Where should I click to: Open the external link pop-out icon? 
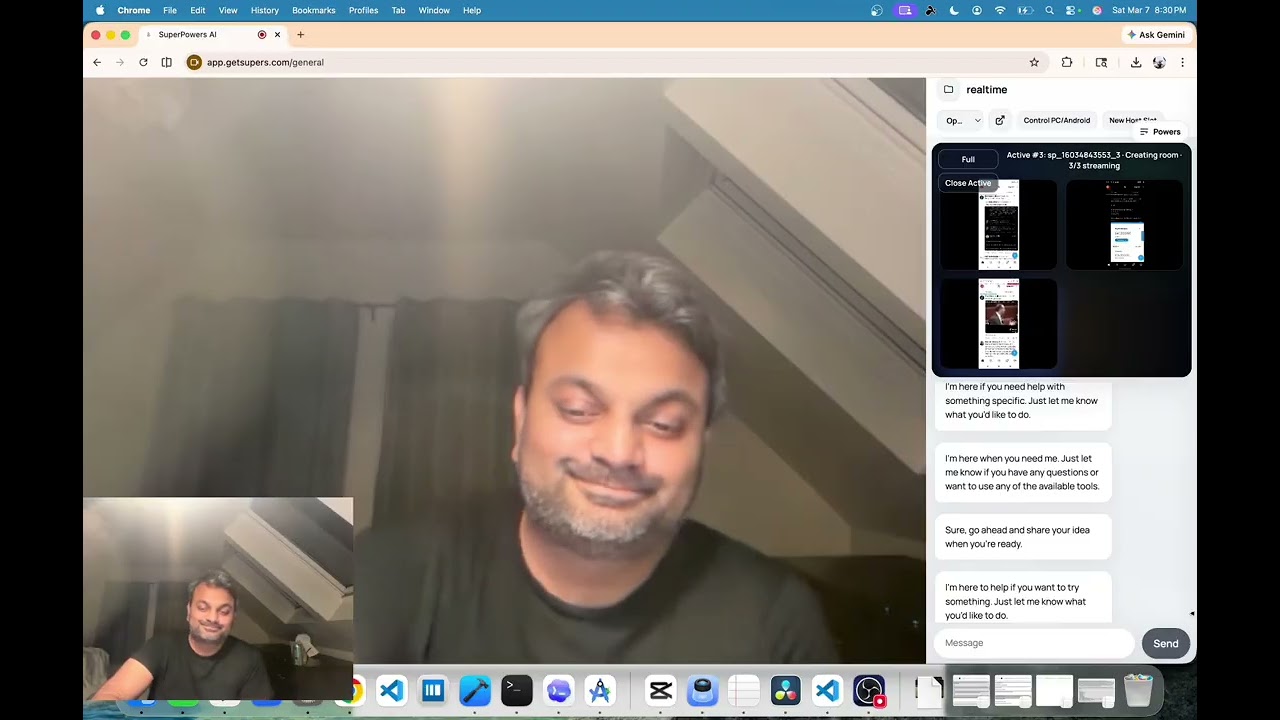coord(999,120)
